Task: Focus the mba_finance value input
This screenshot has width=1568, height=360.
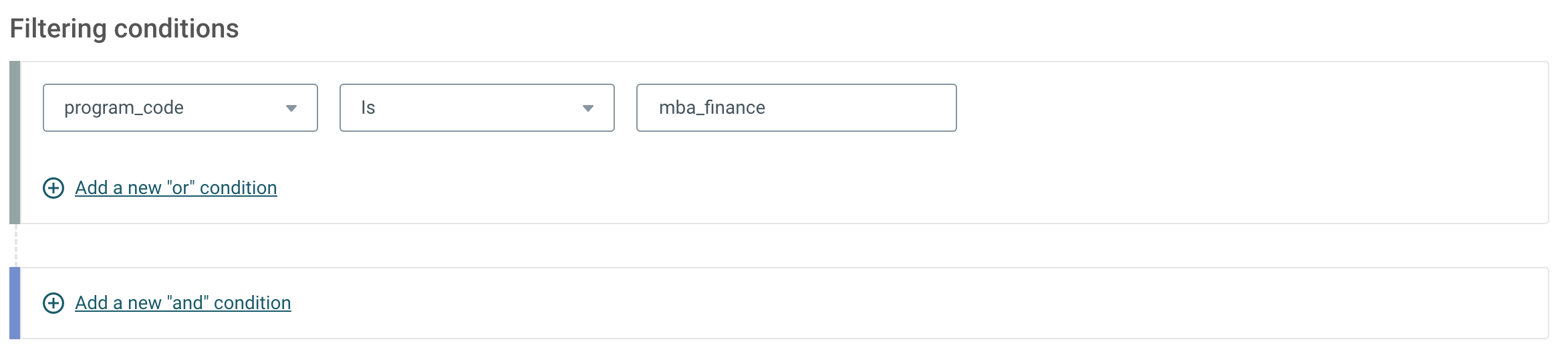Action: point(797,108)
